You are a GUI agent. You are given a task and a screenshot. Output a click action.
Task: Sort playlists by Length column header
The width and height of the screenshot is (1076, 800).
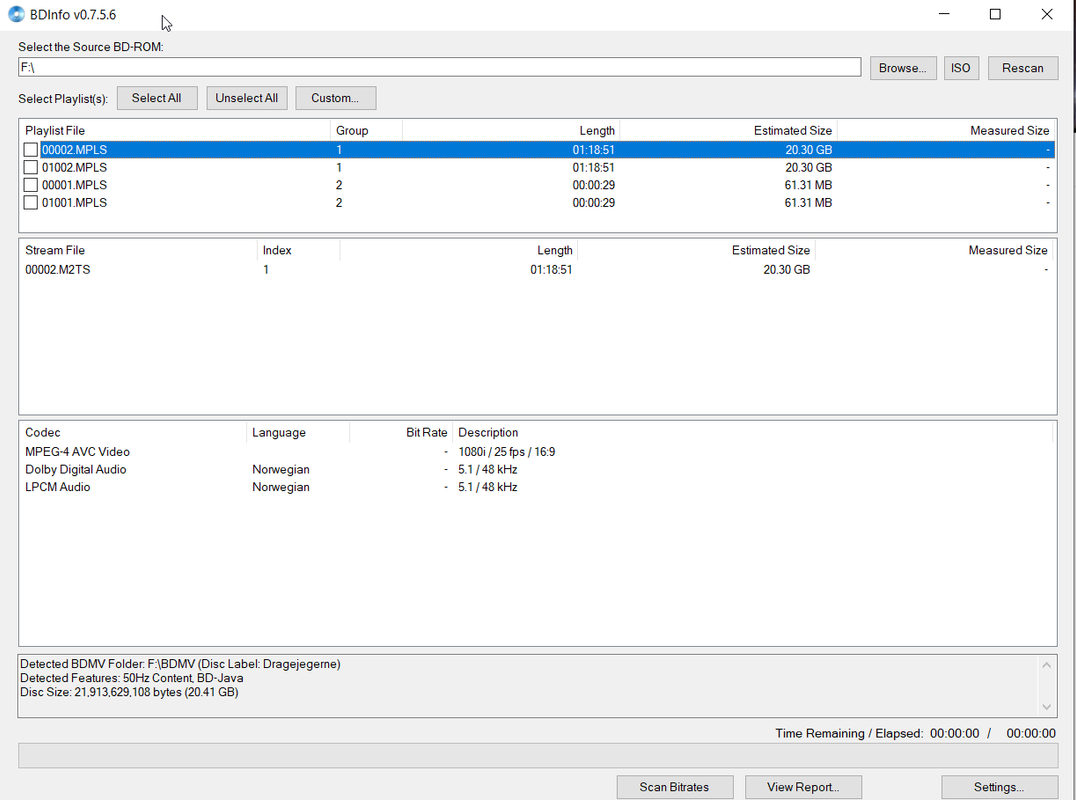(x=511, y=130)
